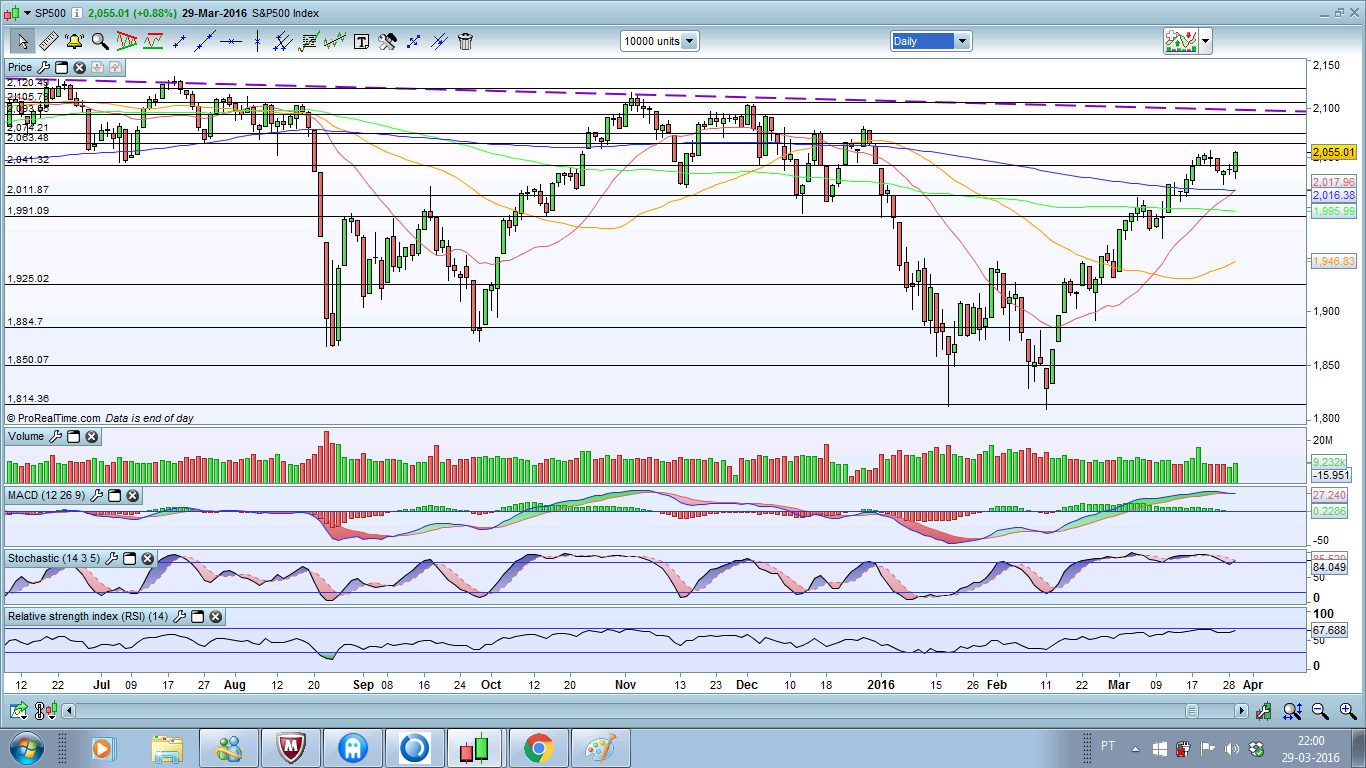Click the alarm bell alert icon
Screen dimensions: 1366x768
[74, 41]
